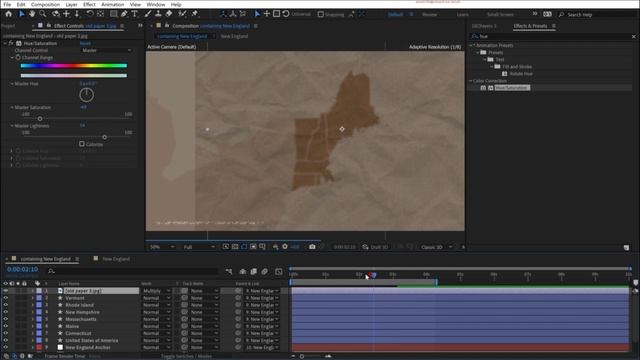640x360 pixels.
Task: Click Reset on the Hue/Saturation effect
Action: click(x=85, y=43)
